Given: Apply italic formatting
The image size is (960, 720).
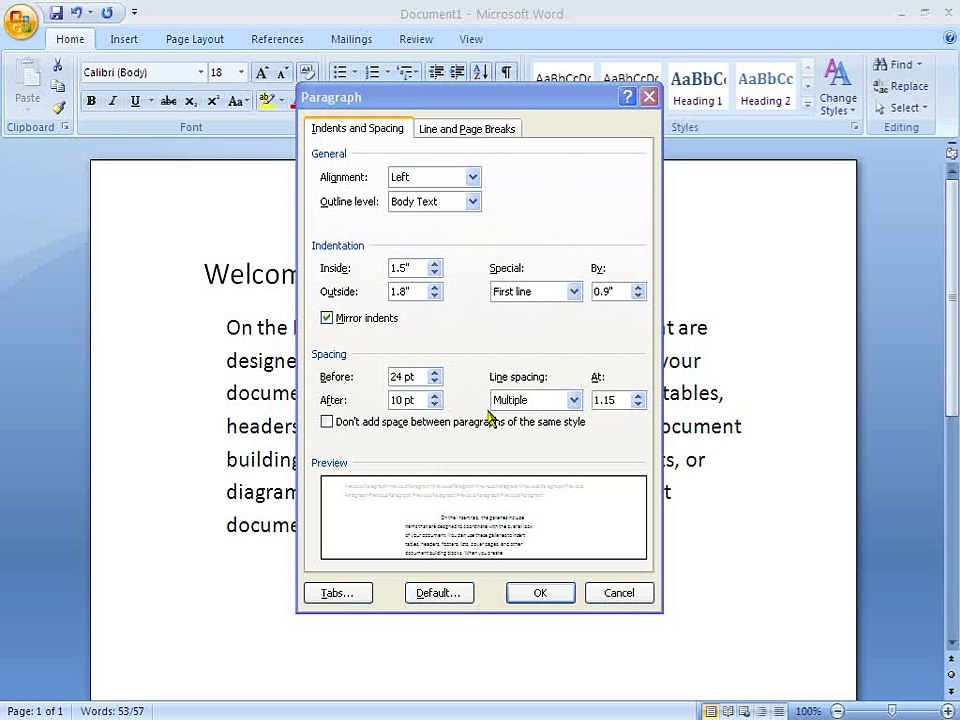Looking at the screenshot, I should point(112,101).
